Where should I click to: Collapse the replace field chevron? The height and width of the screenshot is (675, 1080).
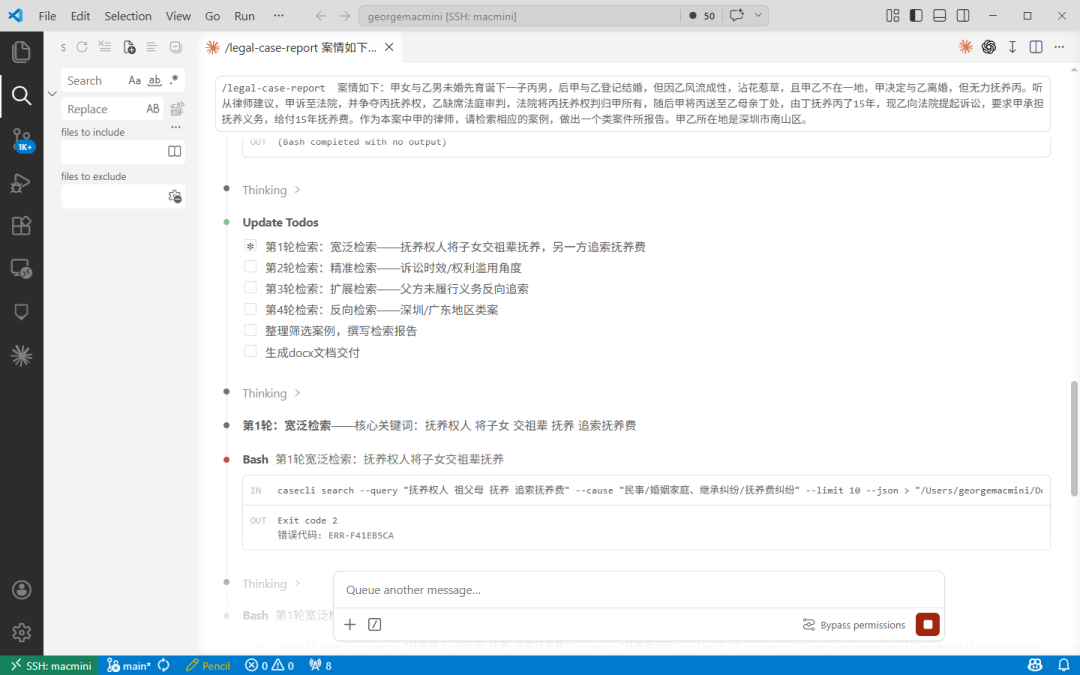pyautogui.click(x=52, y=94)
